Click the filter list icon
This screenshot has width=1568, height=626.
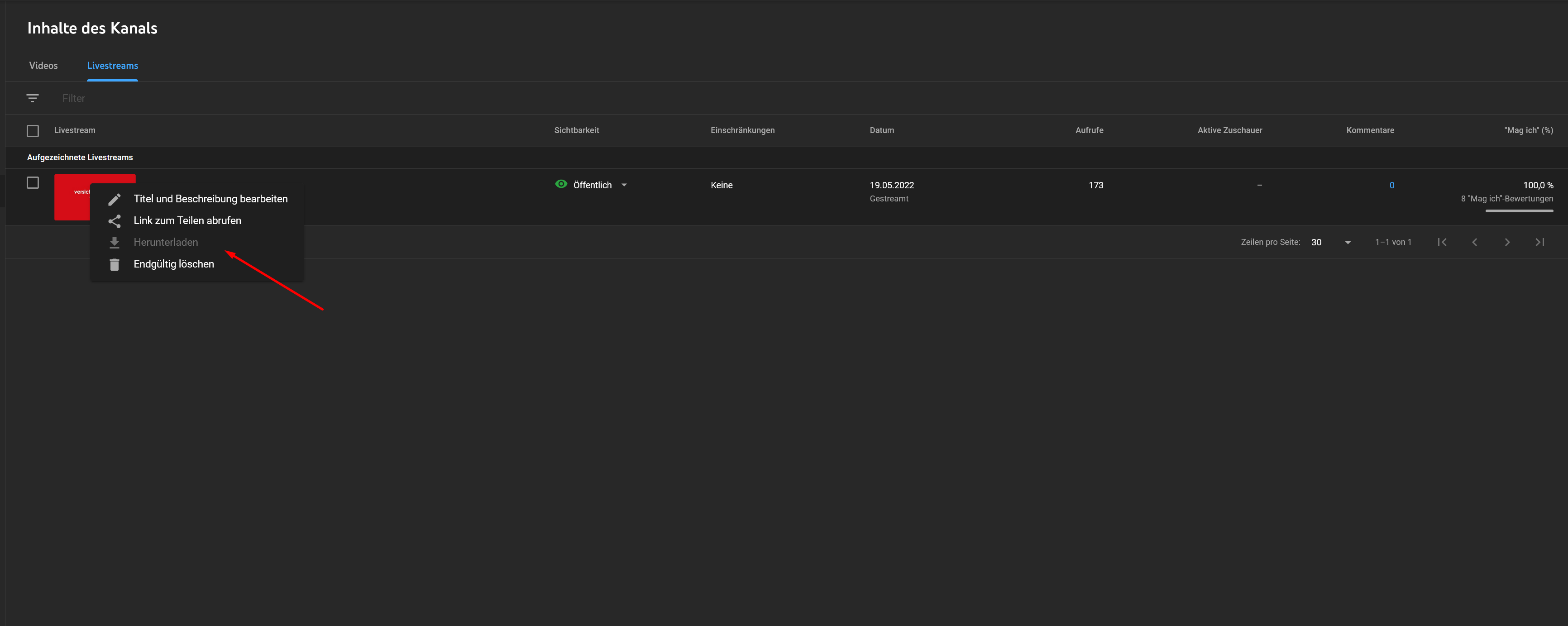coord(32,98)
